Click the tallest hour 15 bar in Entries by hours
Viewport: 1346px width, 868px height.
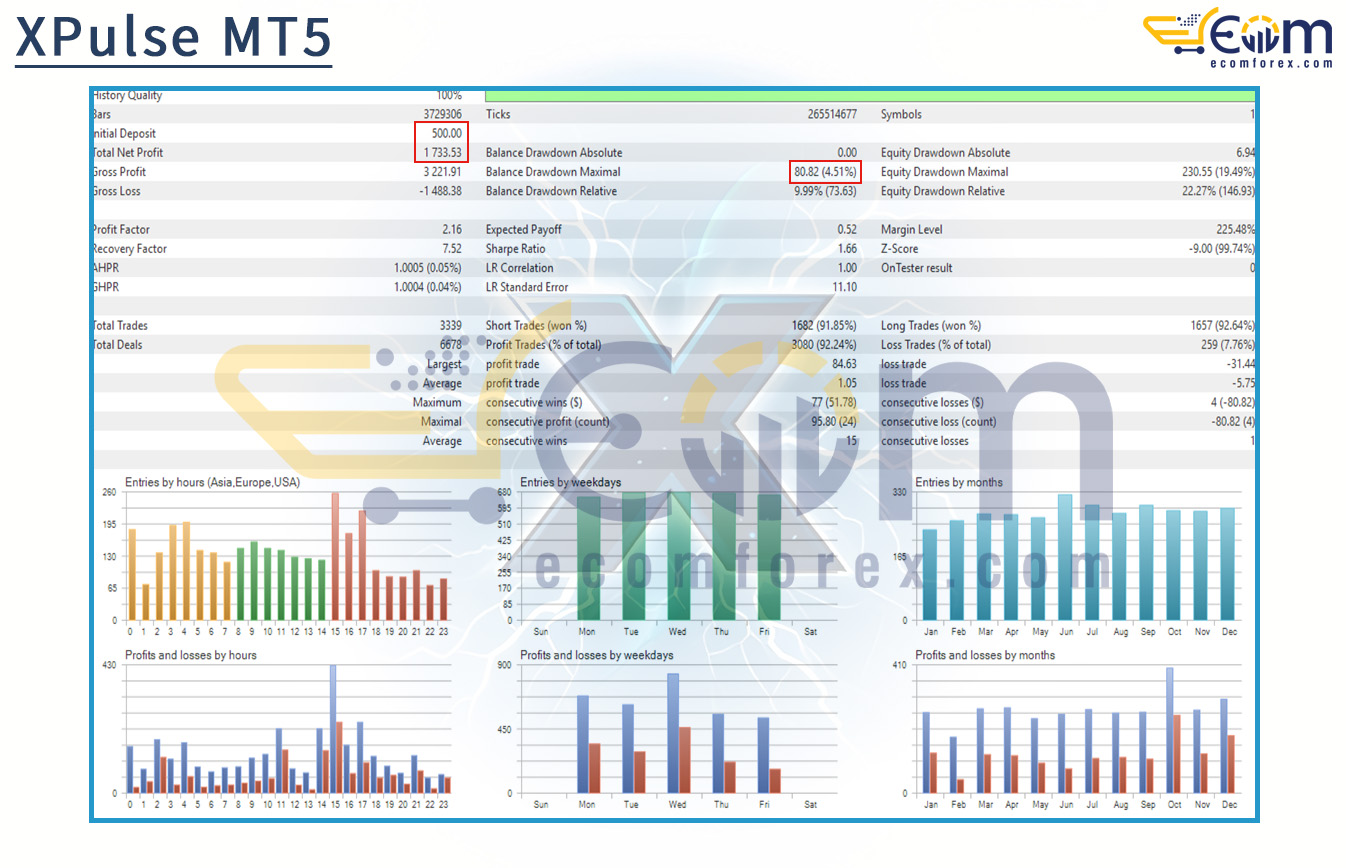pos(335,556)
